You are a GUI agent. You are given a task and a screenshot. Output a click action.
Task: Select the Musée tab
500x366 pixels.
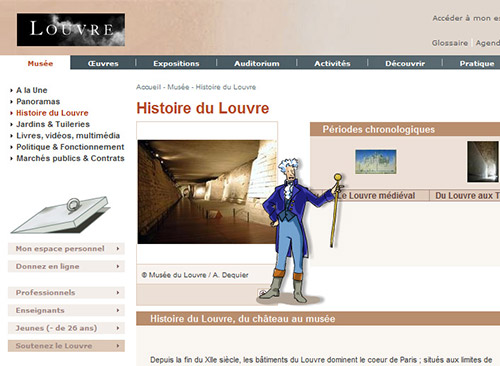coord(40,63)
